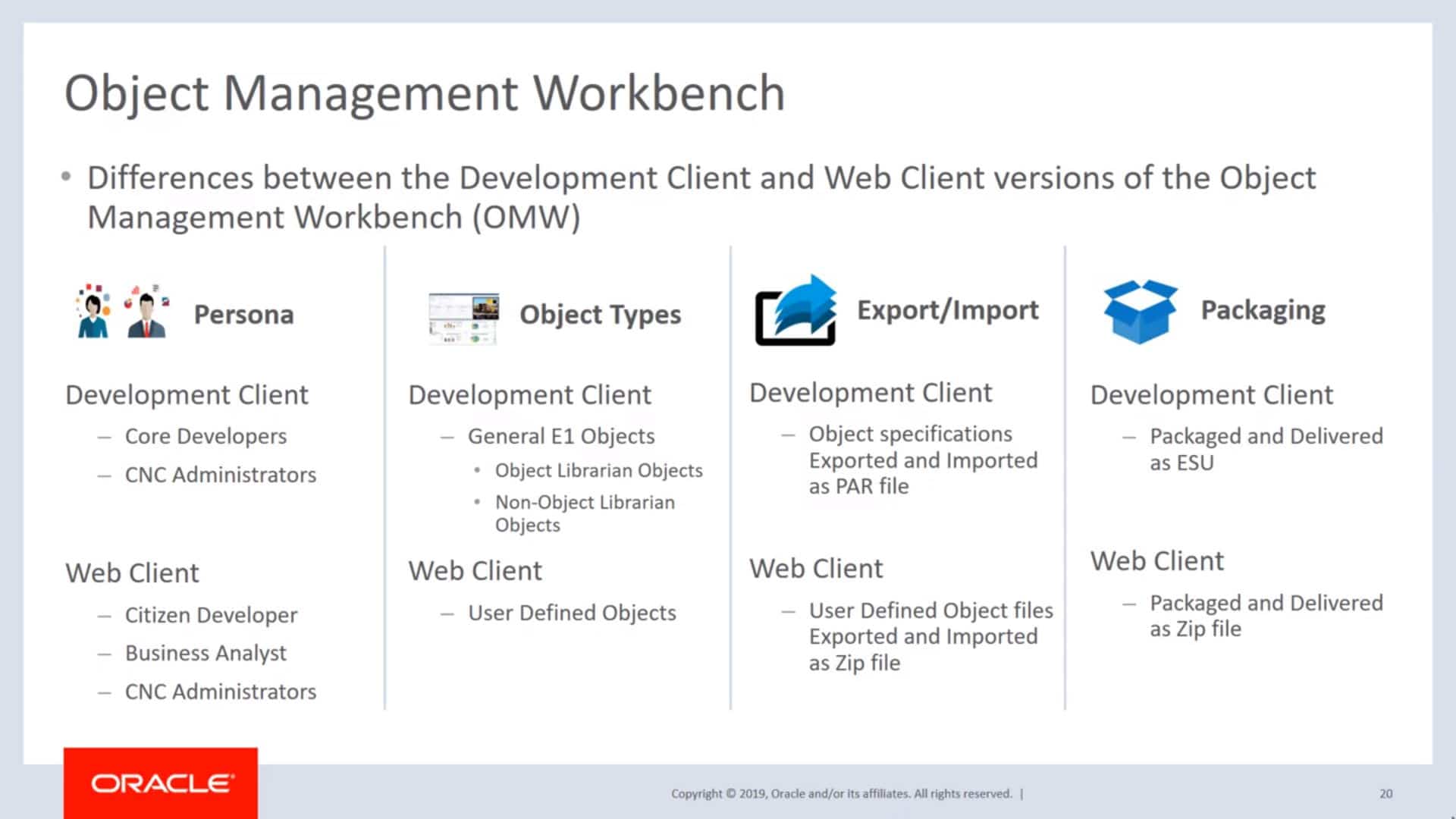Viewport: 1456px width, 819px height.
Task: Click the Oracle logo at bottom left
Action: coord(161,783)
